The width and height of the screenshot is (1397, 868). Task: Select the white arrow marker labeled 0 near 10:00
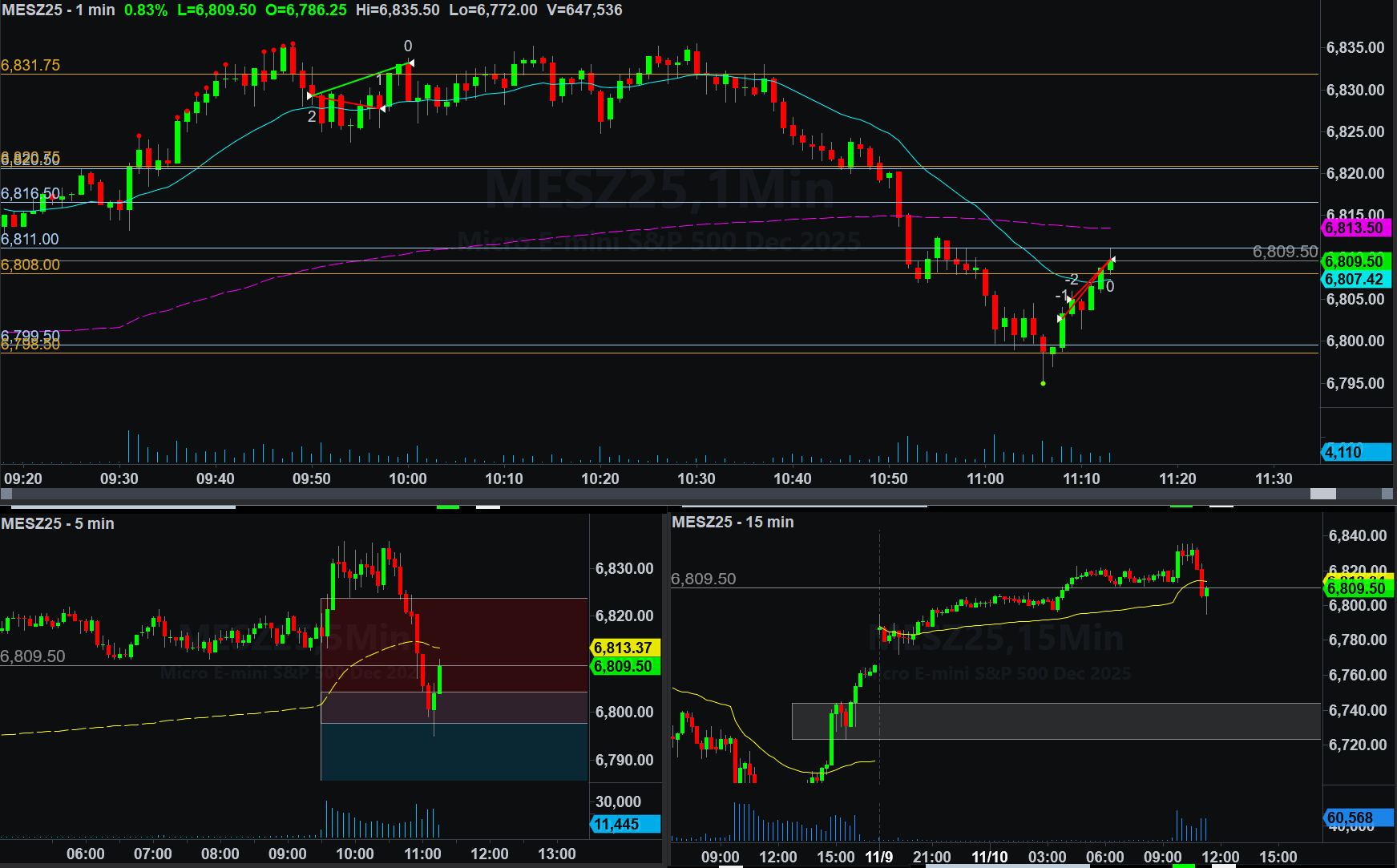point(410,63)
